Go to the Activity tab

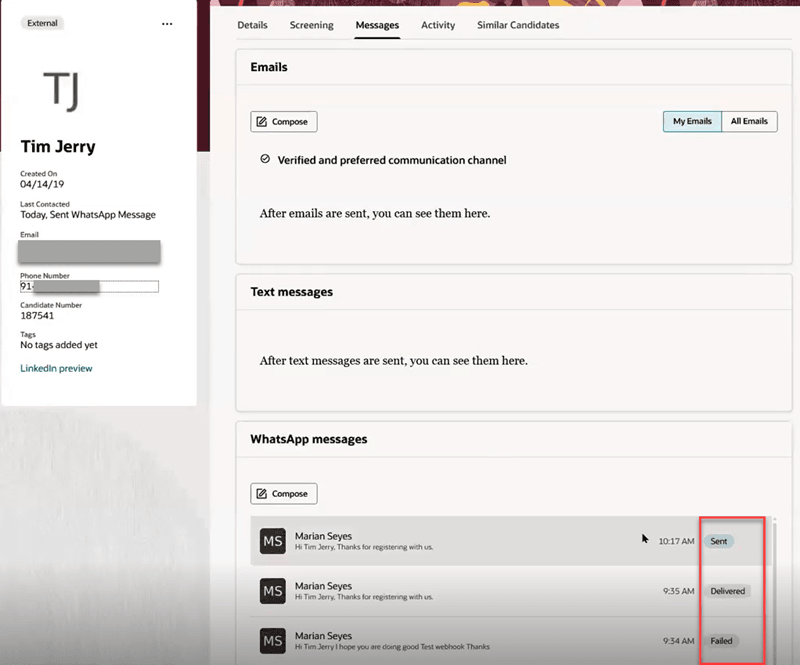pyautogui.click(x=438, y=25)
